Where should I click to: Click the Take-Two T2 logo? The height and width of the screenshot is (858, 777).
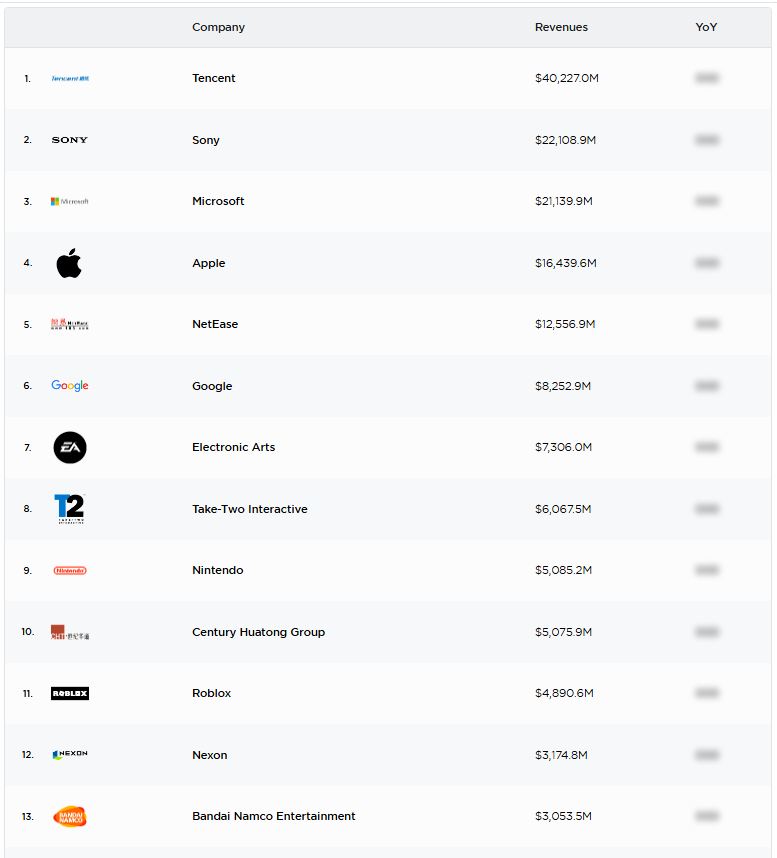69,508
